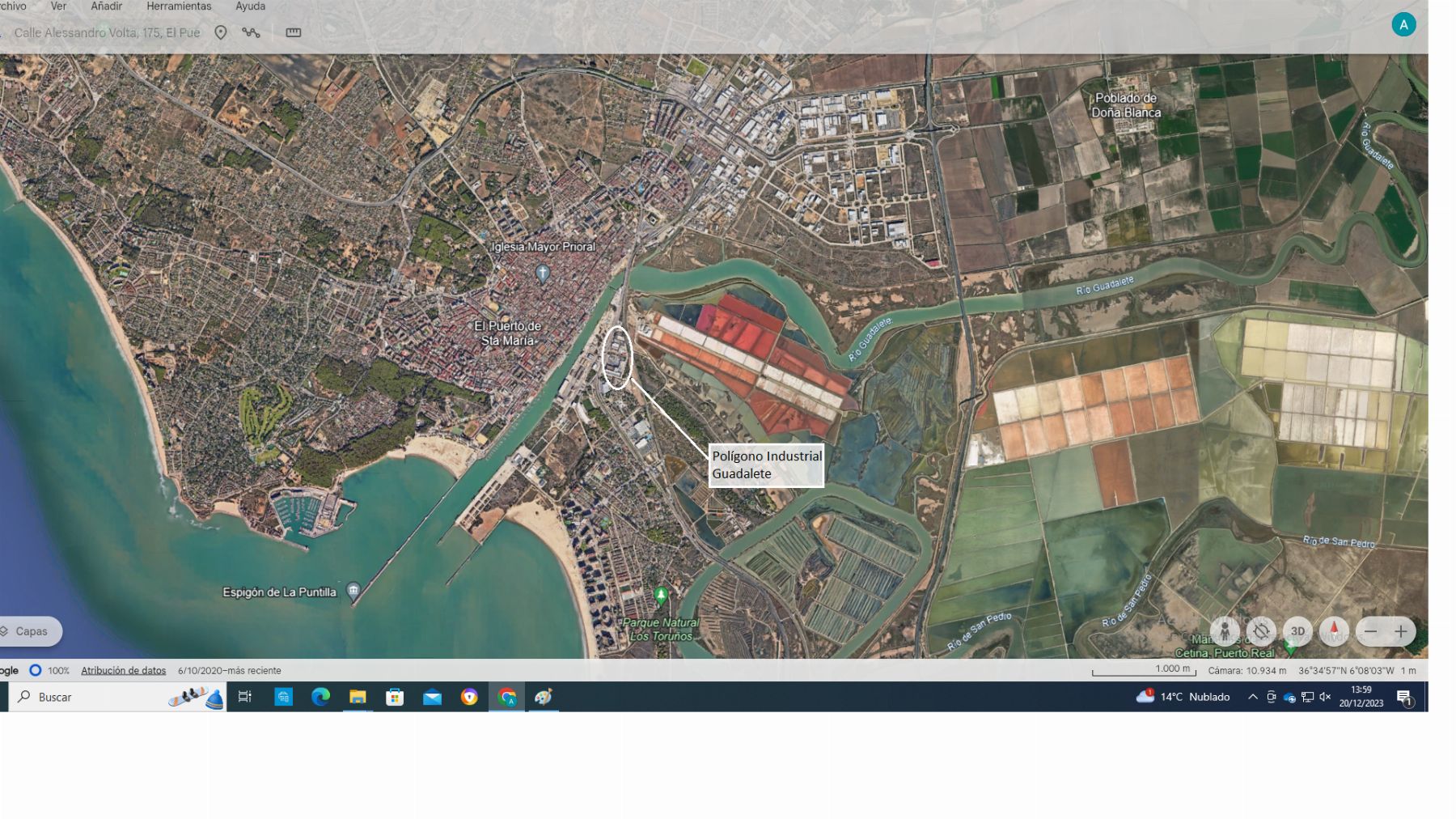Expand the Ver menu

(x=58, y=6)
